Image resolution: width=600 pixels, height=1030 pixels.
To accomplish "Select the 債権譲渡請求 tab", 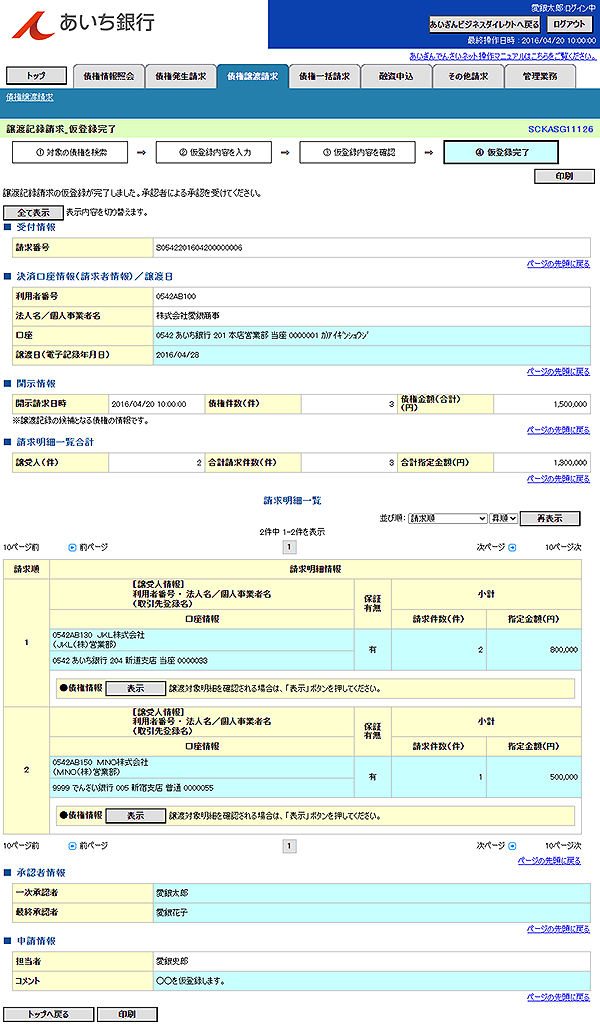I will [252, 76].
